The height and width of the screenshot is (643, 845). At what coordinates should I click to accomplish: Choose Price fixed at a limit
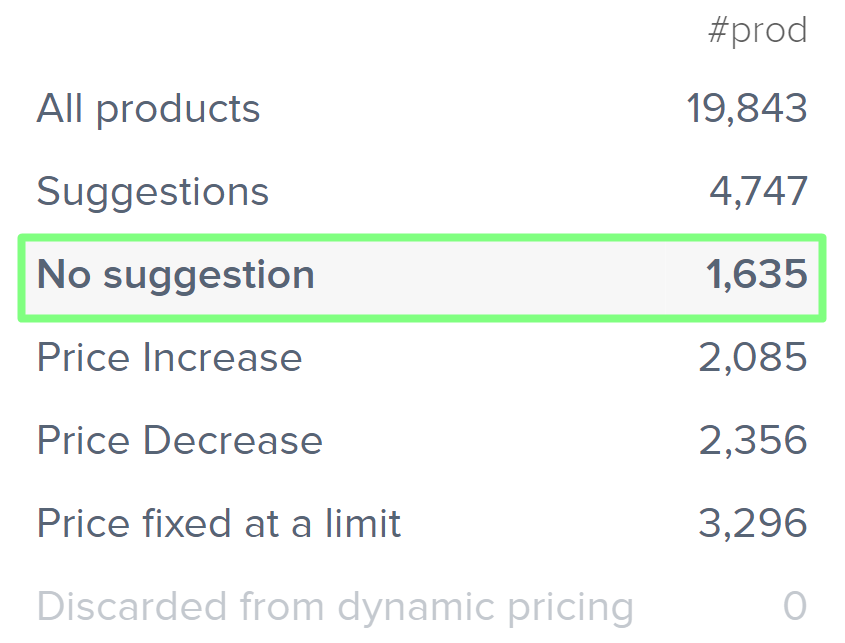coord(219,523)
